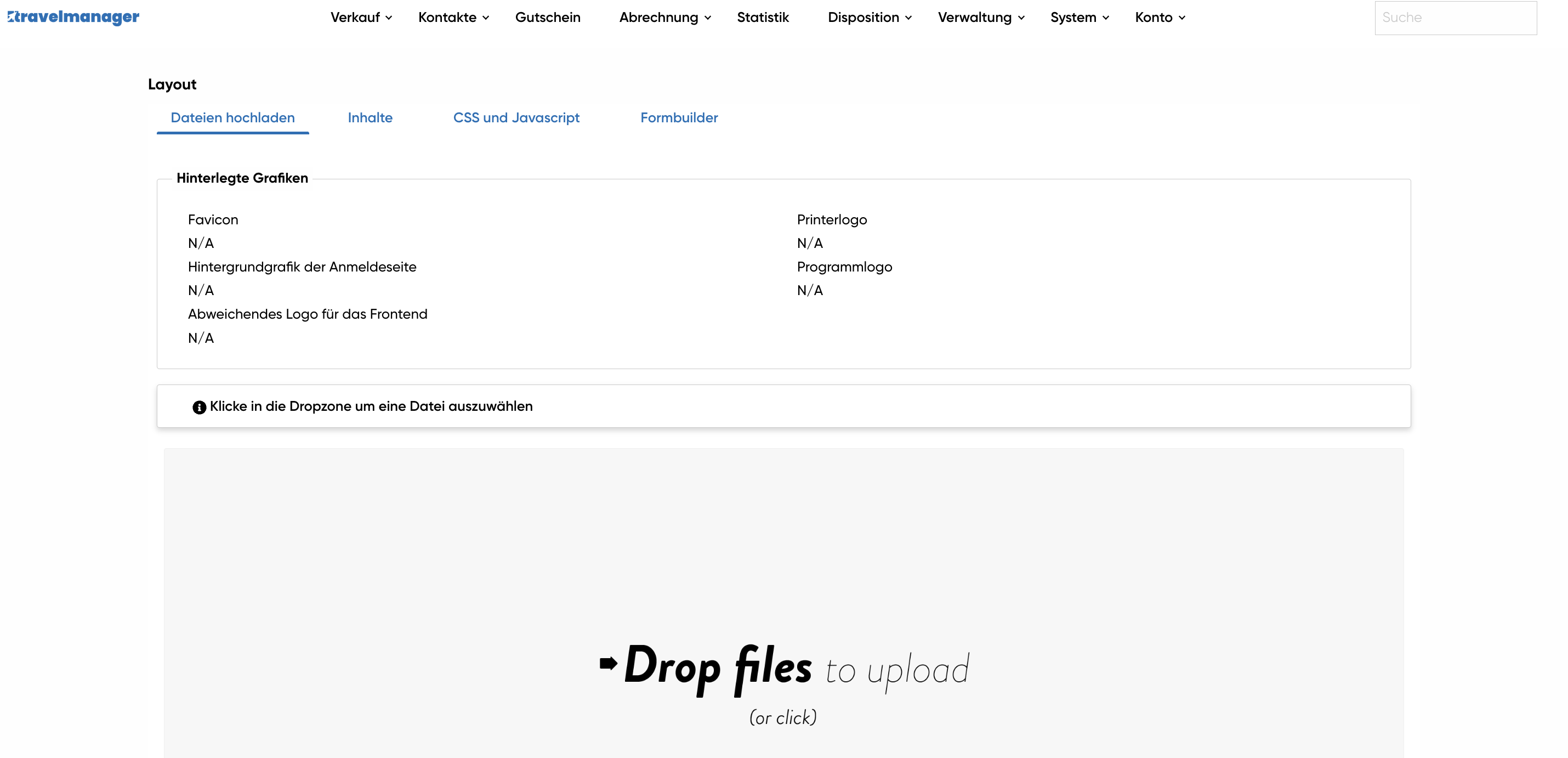Screen dimensions: 1568x758
Task: Switch to the Inhalte tab
Action: 370,117
